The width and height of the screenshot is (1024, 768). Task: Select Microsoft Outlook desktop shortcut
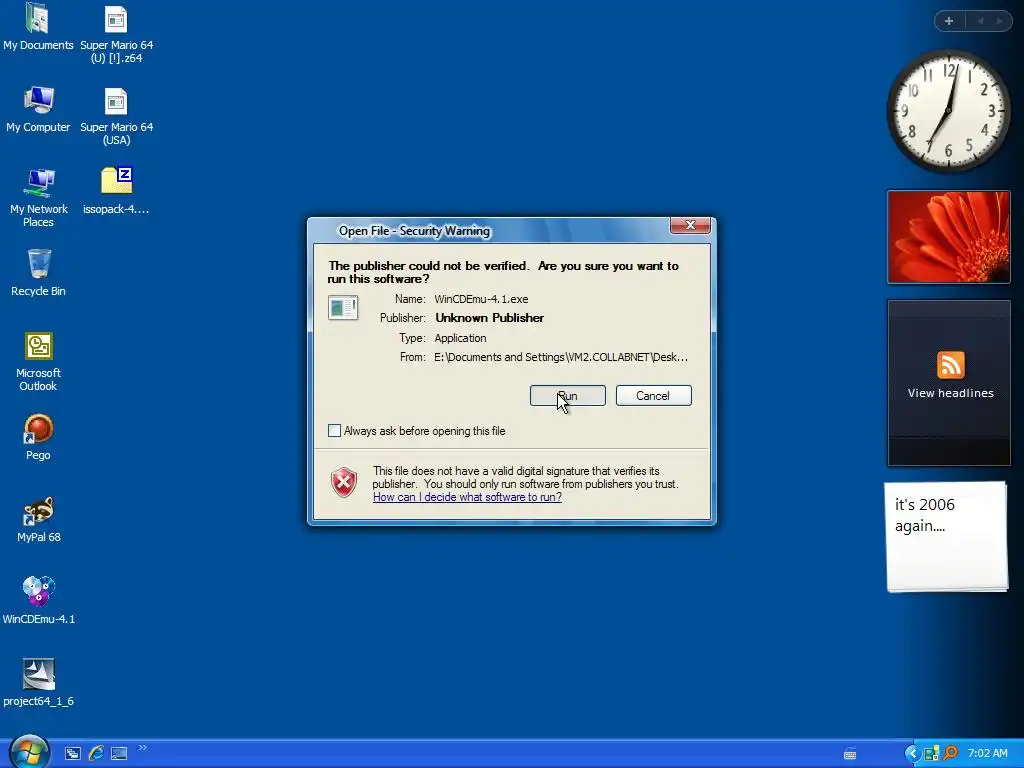(x=39, y=362)
